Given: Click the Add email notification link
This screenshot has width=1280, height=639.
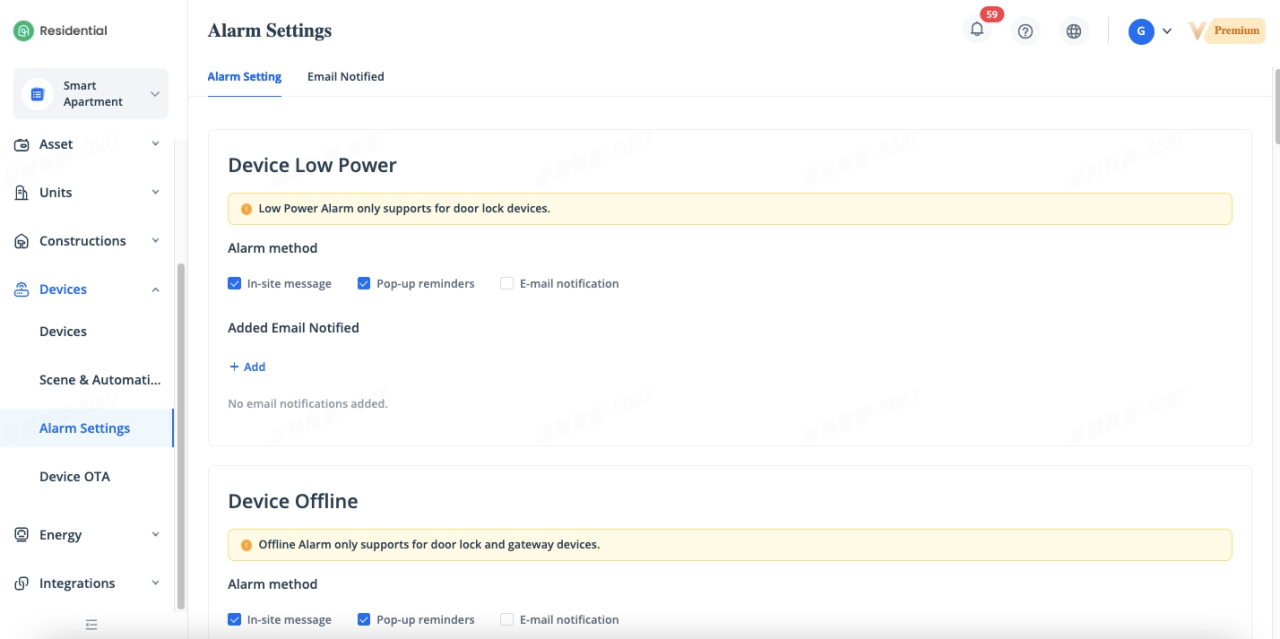Looking at the screenshot, I should coord(247,367).
